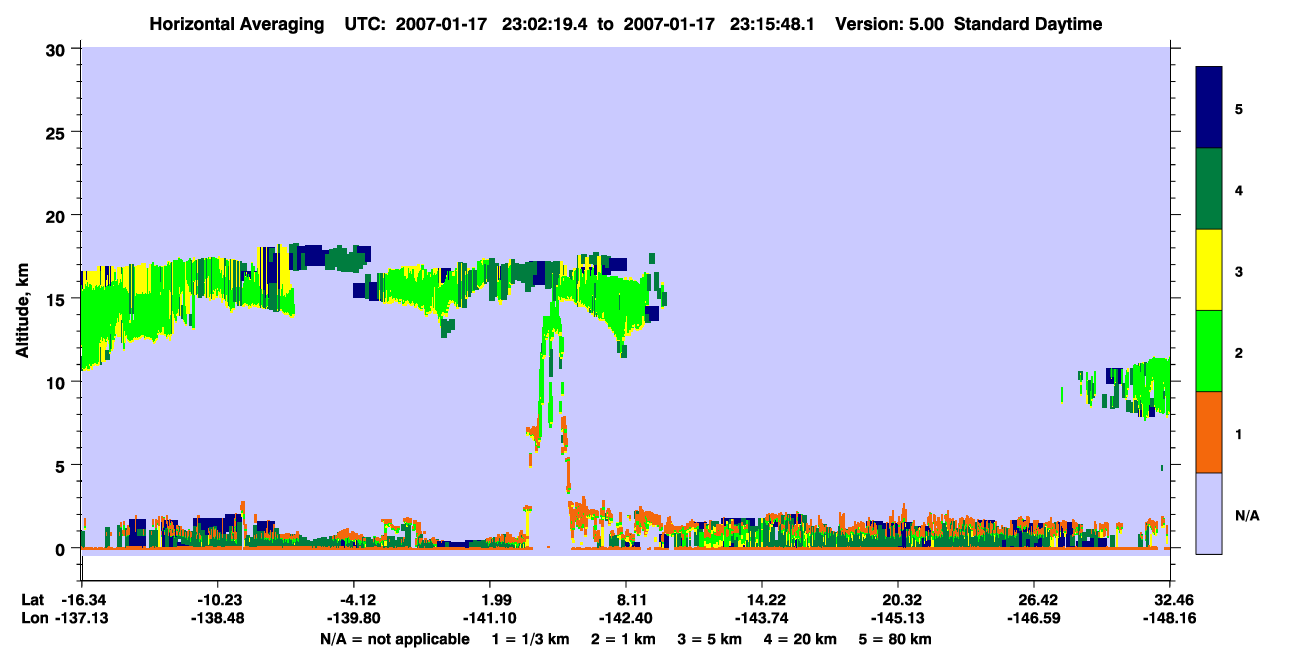Click the 'Standard Daytime' text
Viewport: 1300px width, 667px height.
1028,24
